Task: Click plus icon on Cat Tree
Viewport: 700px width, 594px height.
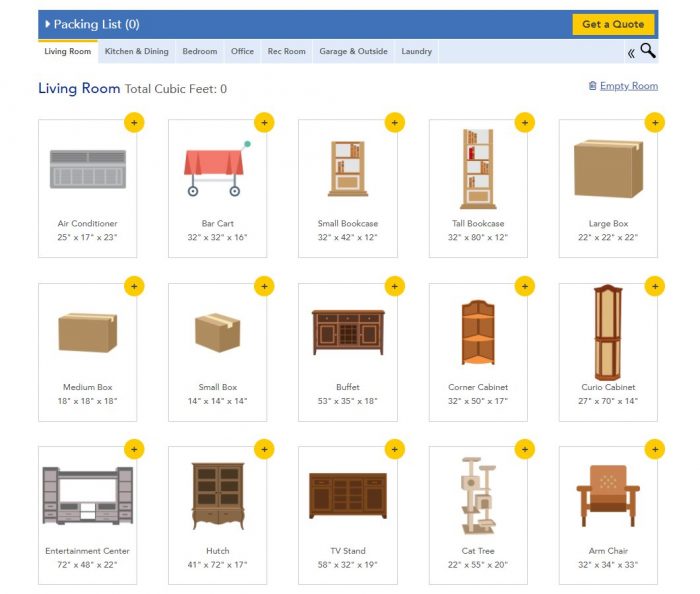Action: pos(524,450)
